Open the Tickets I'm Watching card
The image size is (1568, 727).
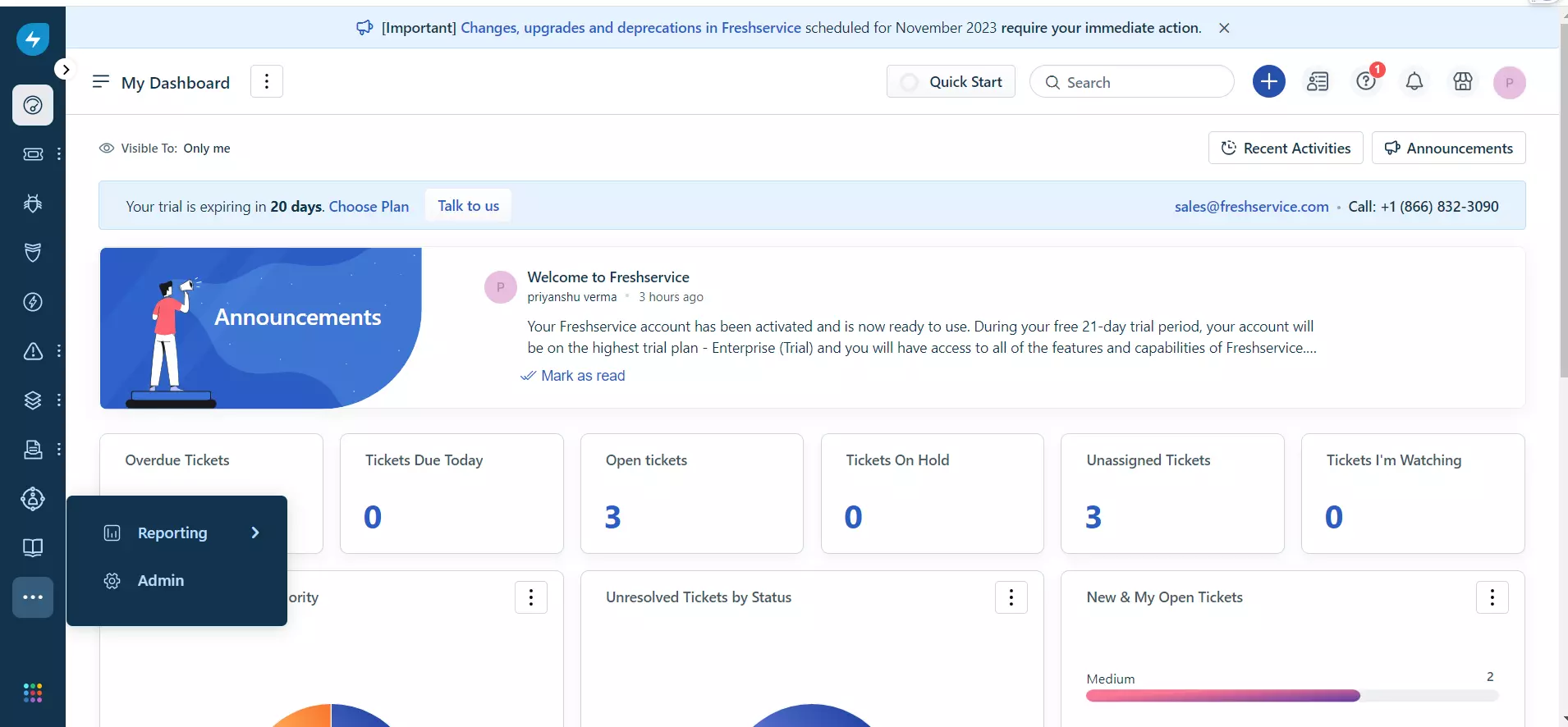[x=1413, y=493]
